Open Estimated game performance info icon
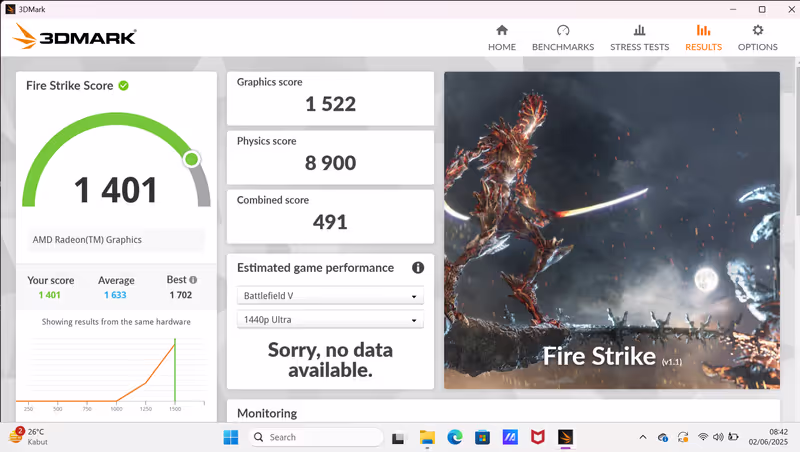 pyautogui.click(x=418, y=268)
